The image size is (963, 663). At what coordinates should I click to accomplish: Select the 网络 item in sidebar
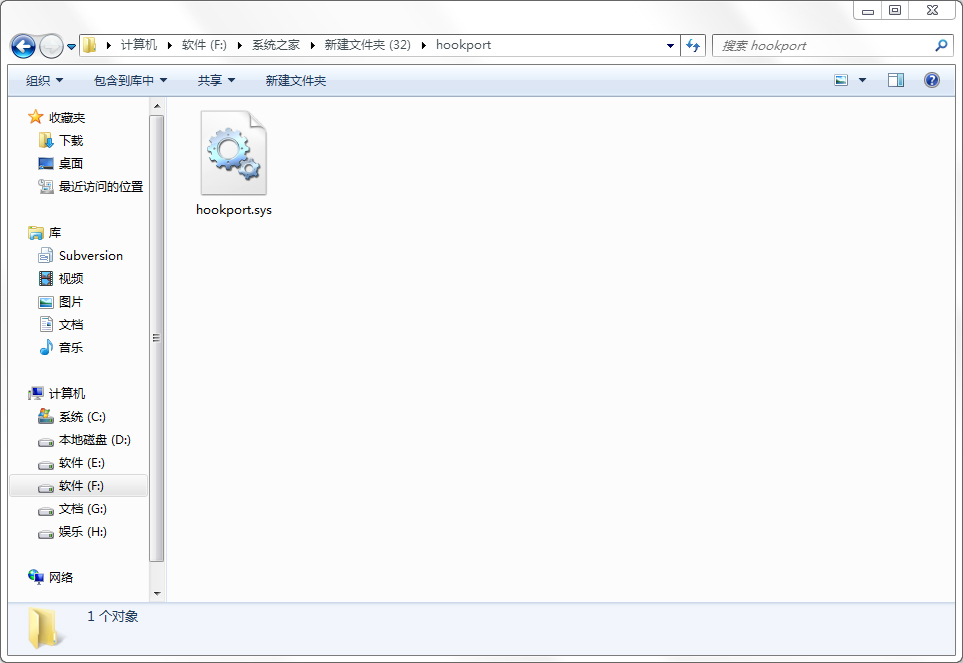(61, 578)
